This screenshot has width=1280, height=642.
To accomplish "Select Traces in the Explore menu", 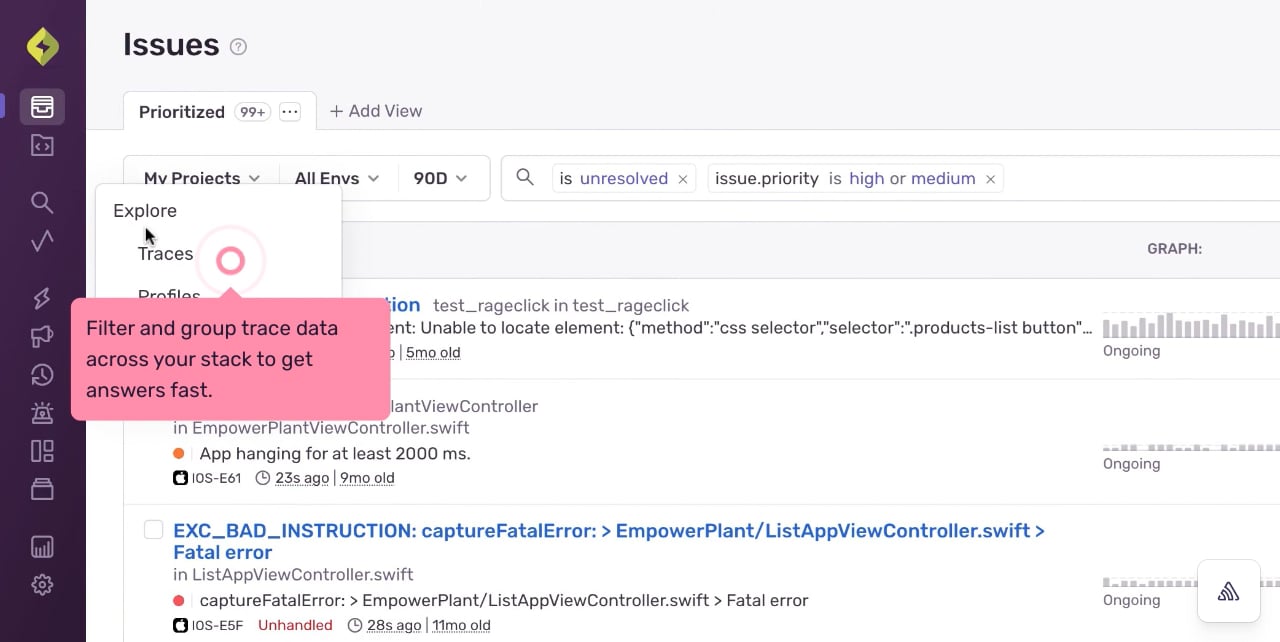I will 166,254.
